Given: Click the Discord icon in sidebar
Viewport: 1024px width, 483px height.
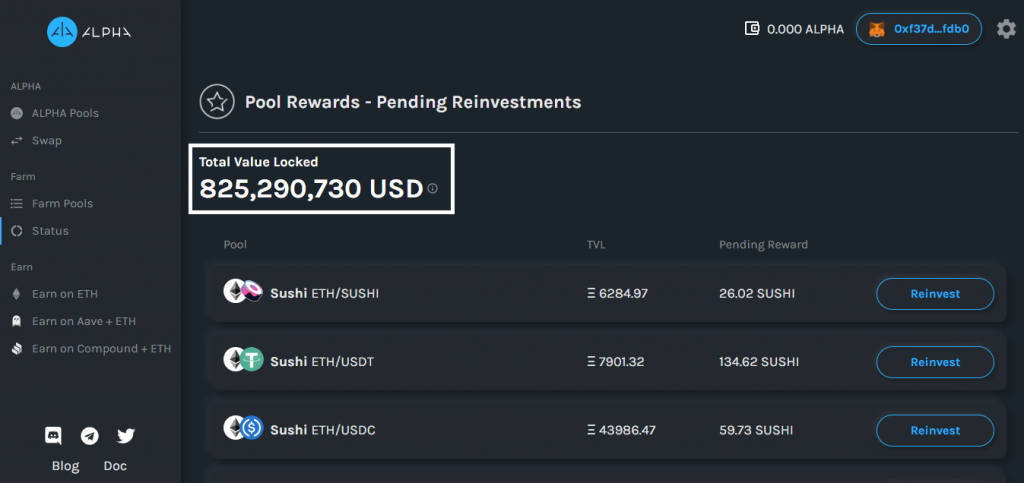Looking at the screenshot, I should (54, 436).
